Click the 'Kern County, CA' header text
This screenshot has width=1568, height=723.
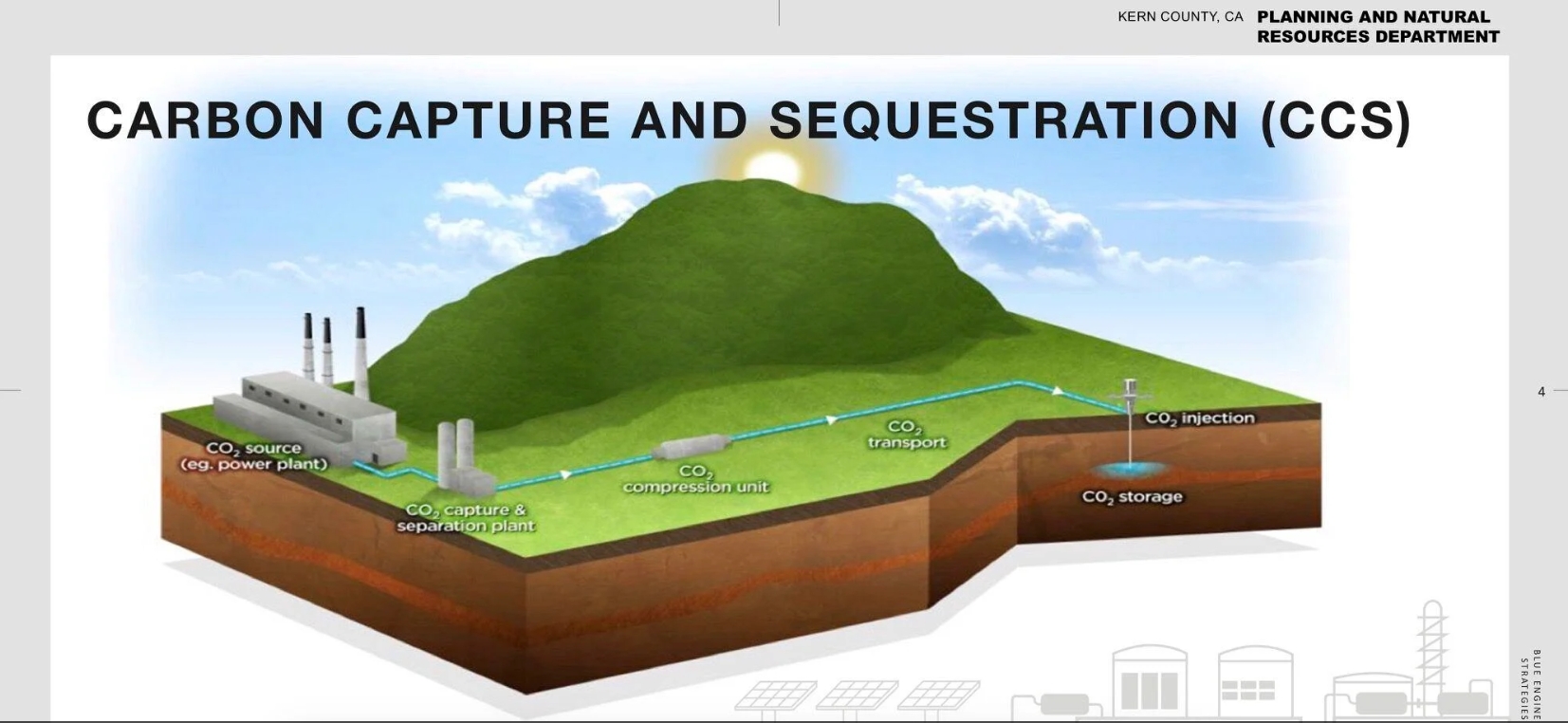pyautogui.click(x=1179, y=17)
